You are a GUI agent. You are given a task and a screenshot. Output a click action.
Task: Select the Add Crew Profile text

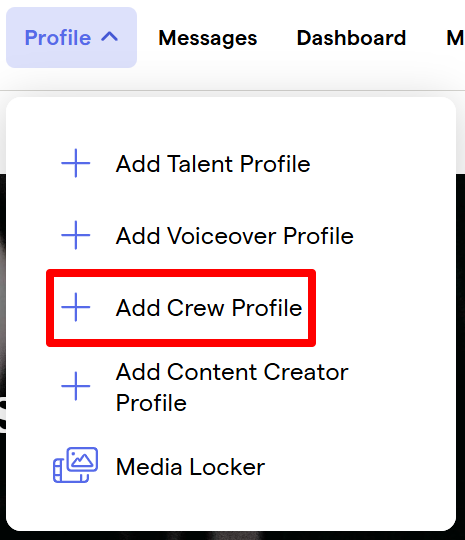click(x=209, y=308)
